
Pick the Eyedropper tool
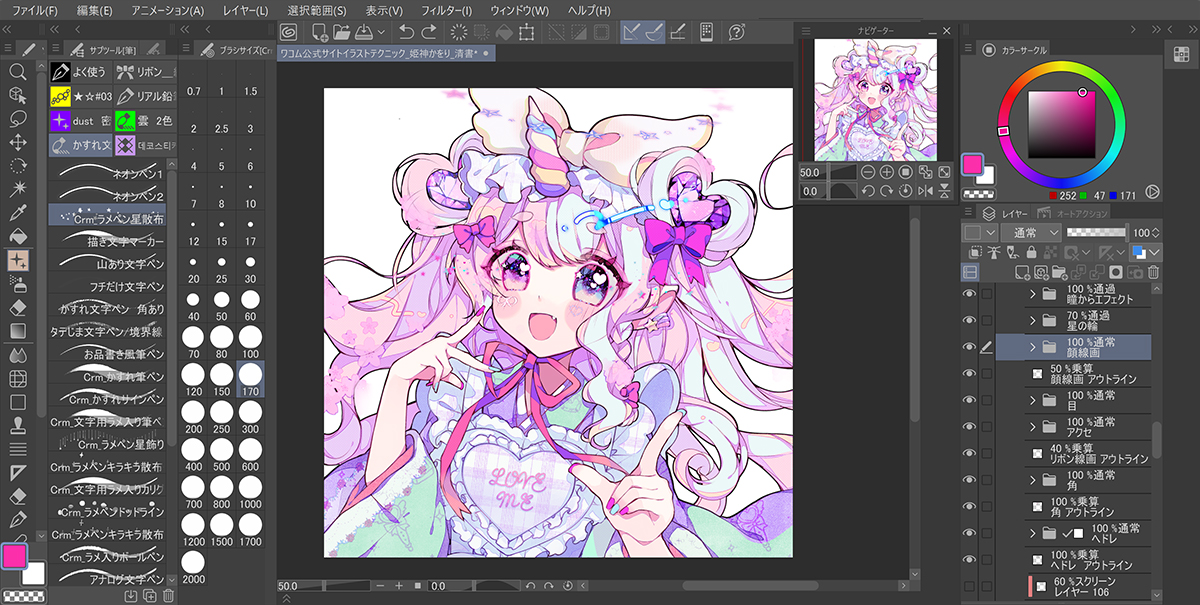[x=17, y=213]
